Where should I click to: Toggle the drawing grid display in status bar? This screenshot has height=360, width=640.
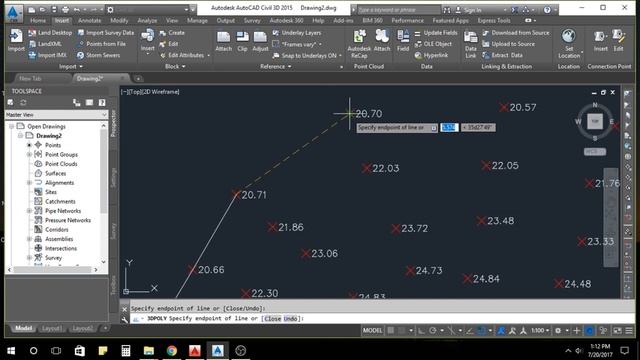click(391, 331)
